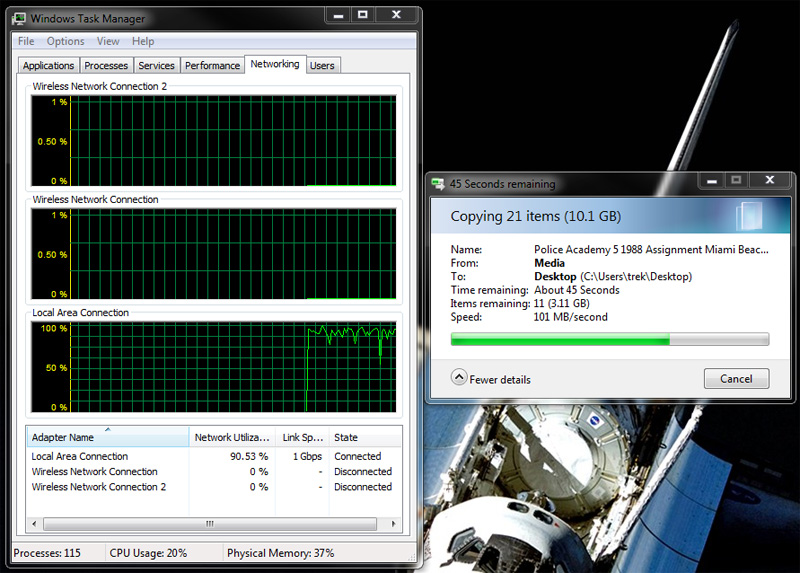Switch to the Performance tab
The height and width of the screenshot is (573, 800).
[x=212, y=66]
